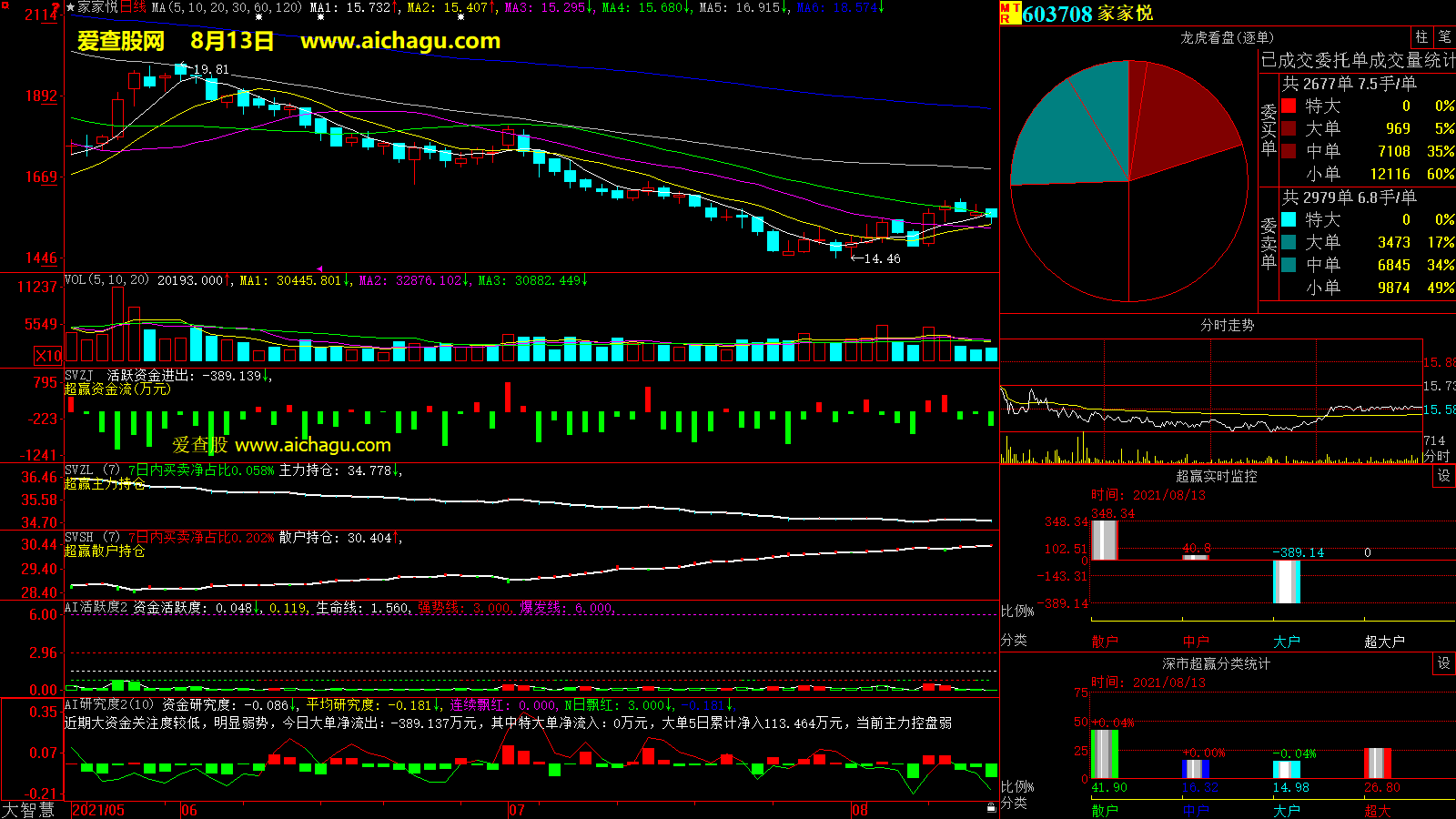This screenshot has width=1456, height=819.
Task: Click the red question mark help icon
Action: (x=56, y=9)
